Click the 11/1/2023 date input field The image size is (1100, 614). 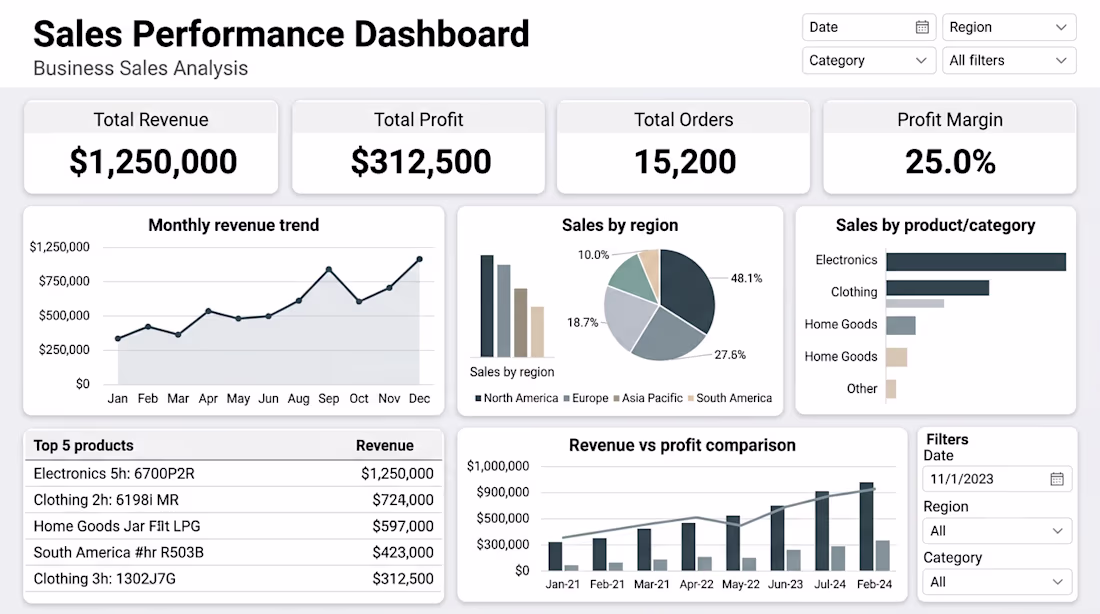pos(997,479)
